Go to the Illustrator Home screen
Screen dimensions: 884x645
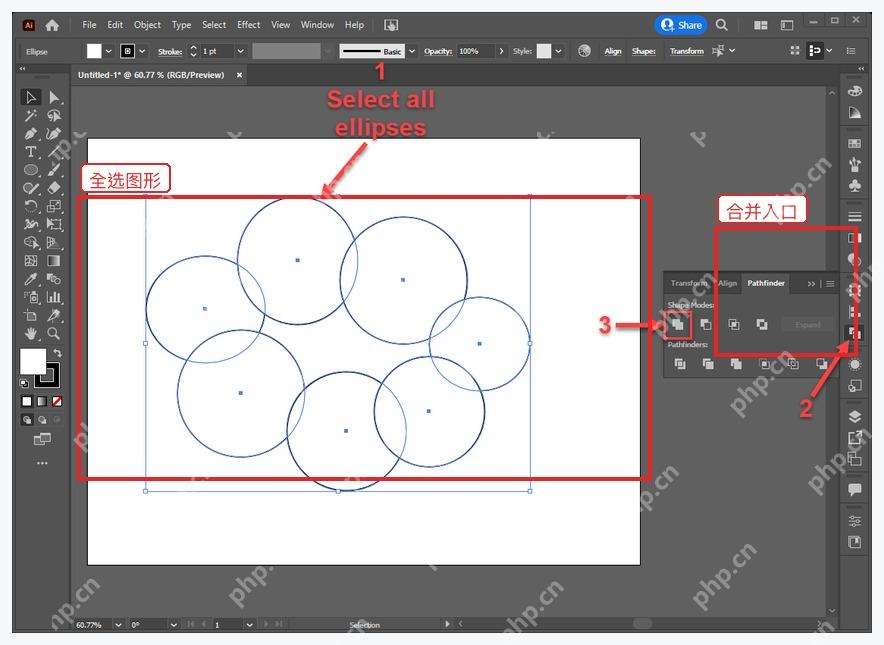tap(52, 25)
